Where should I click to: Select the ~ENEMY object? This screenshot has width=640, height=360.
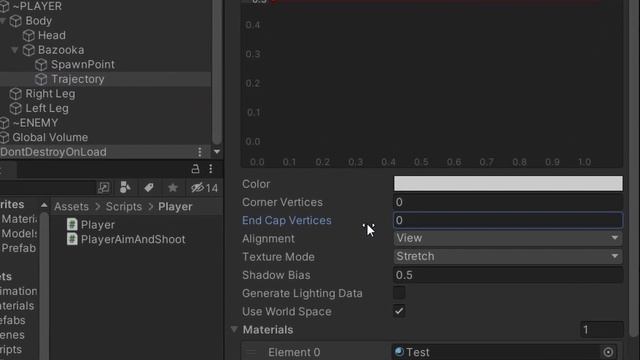[35, 123]
